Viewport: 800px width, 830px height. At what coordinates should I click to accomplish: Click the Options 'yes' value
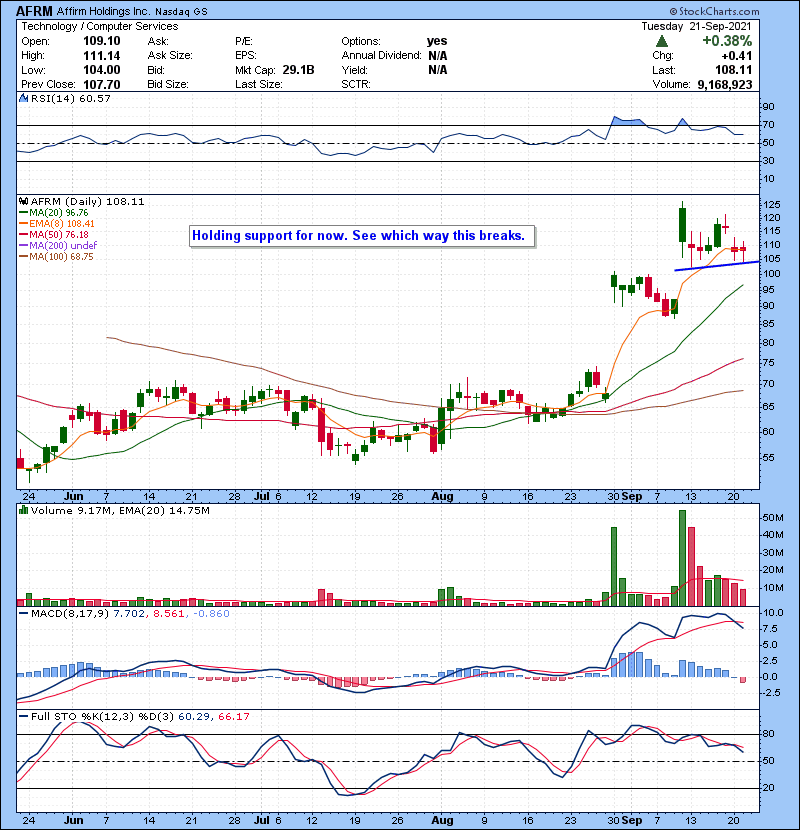(437, 42)
